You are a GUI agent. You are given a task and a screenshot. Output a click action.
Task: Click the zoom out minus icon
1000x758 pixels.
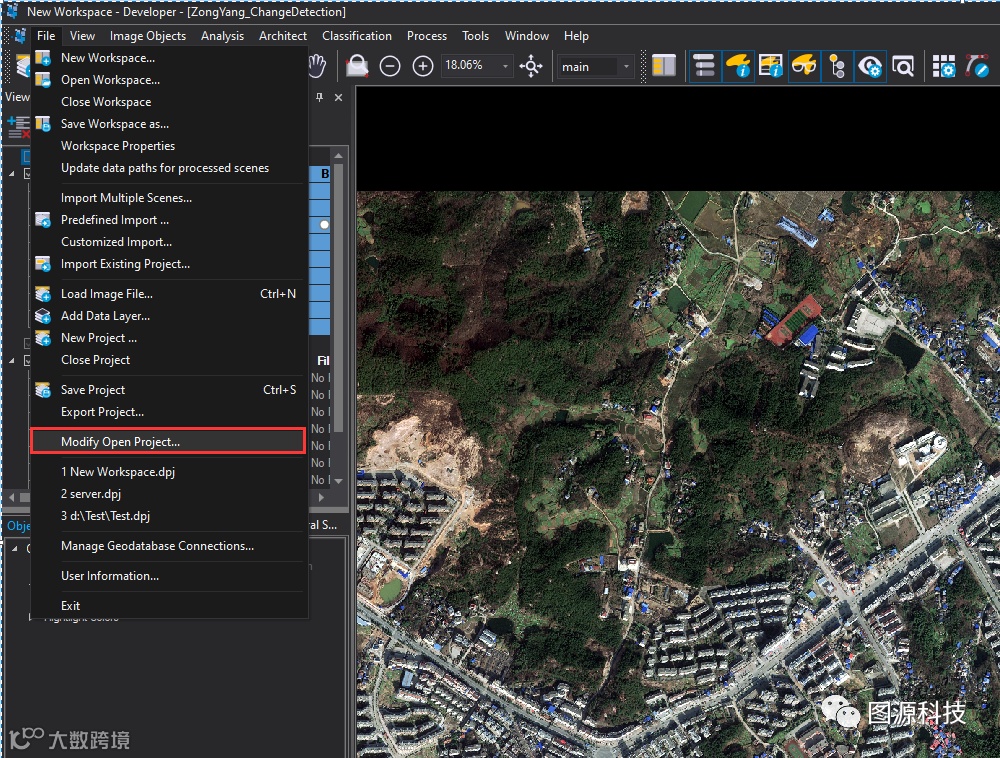[x=390, y=66]
